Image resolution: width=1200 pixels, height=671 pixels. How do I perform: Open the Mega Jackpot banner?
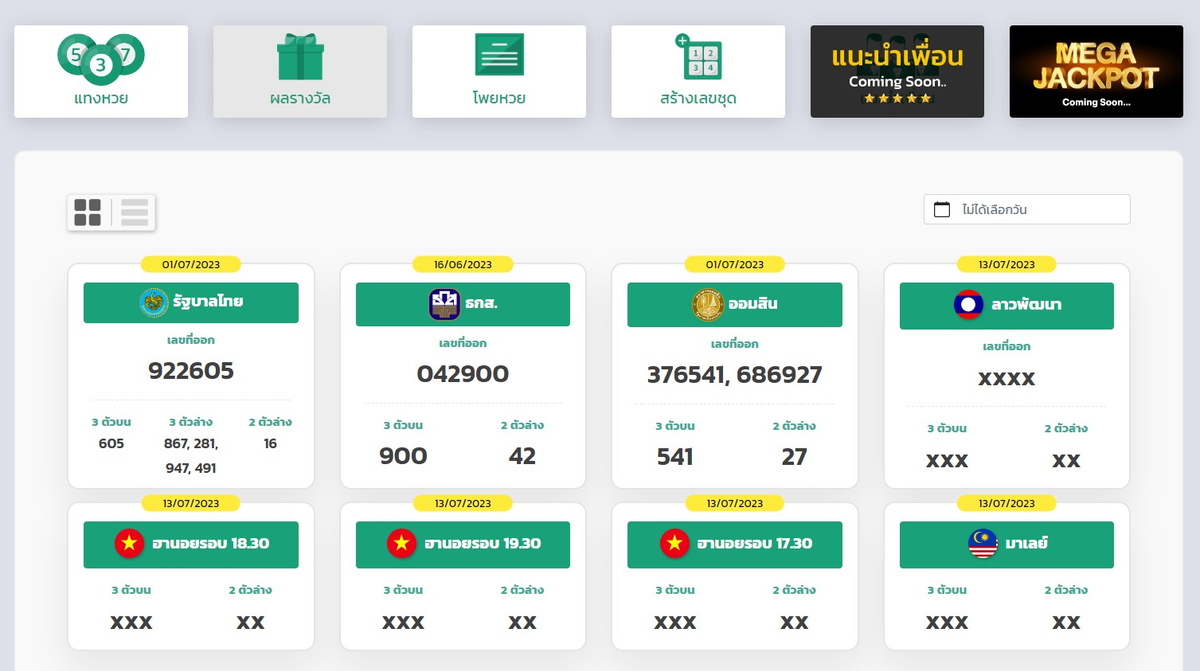tap(1096, 72)
